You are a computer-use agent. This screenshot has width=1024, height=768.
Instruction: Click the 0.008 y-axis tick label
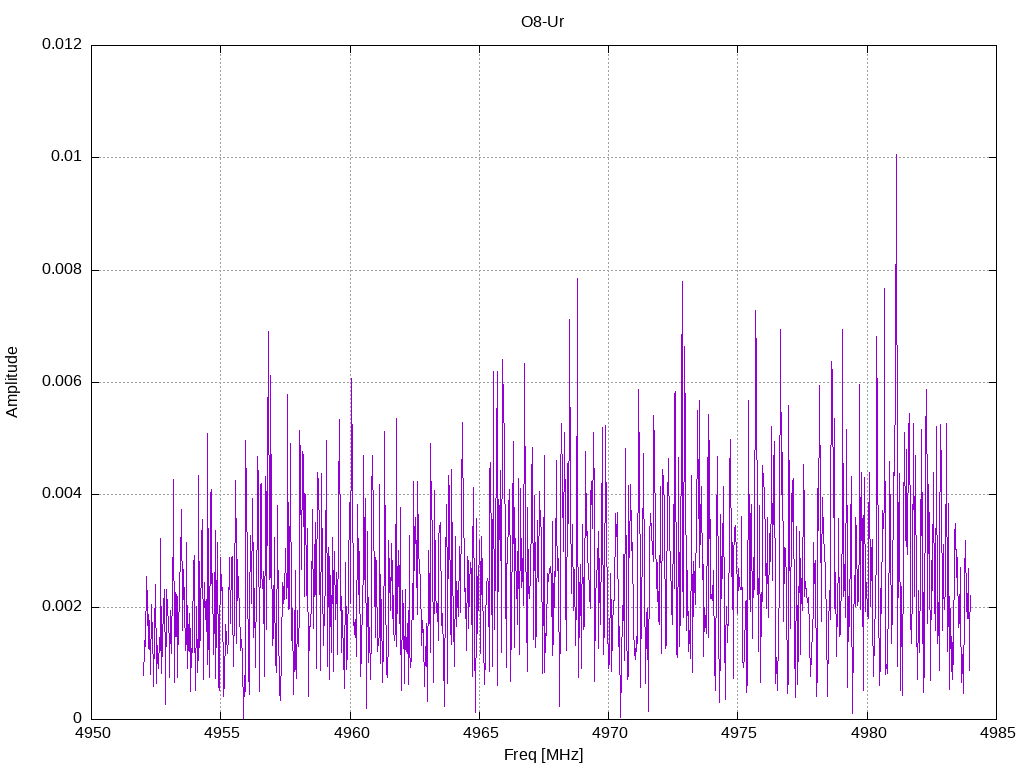[62, 270]
